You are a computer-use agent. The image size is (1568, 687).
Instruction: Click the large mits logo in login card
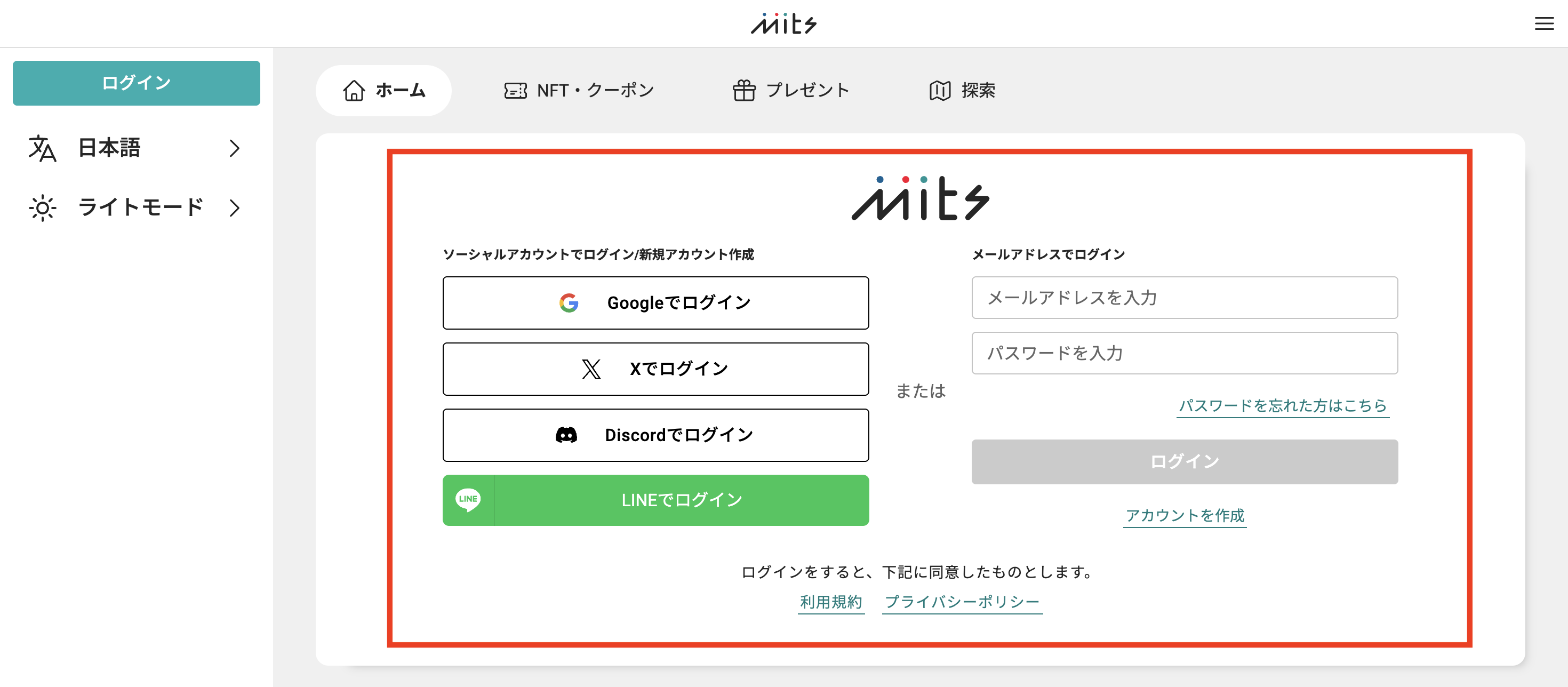tap(920, 198)
